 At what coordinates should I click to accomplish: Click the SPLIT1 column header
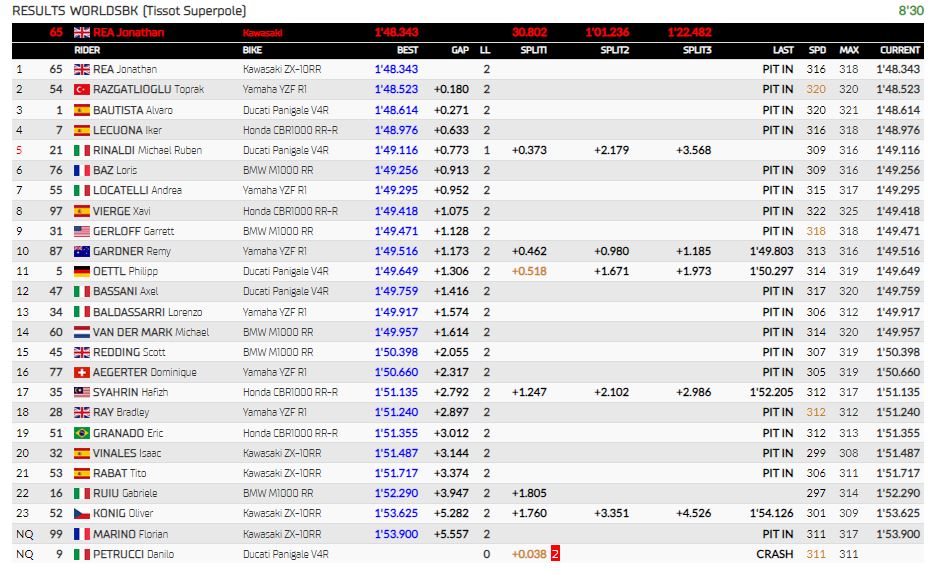click(533, 50)
